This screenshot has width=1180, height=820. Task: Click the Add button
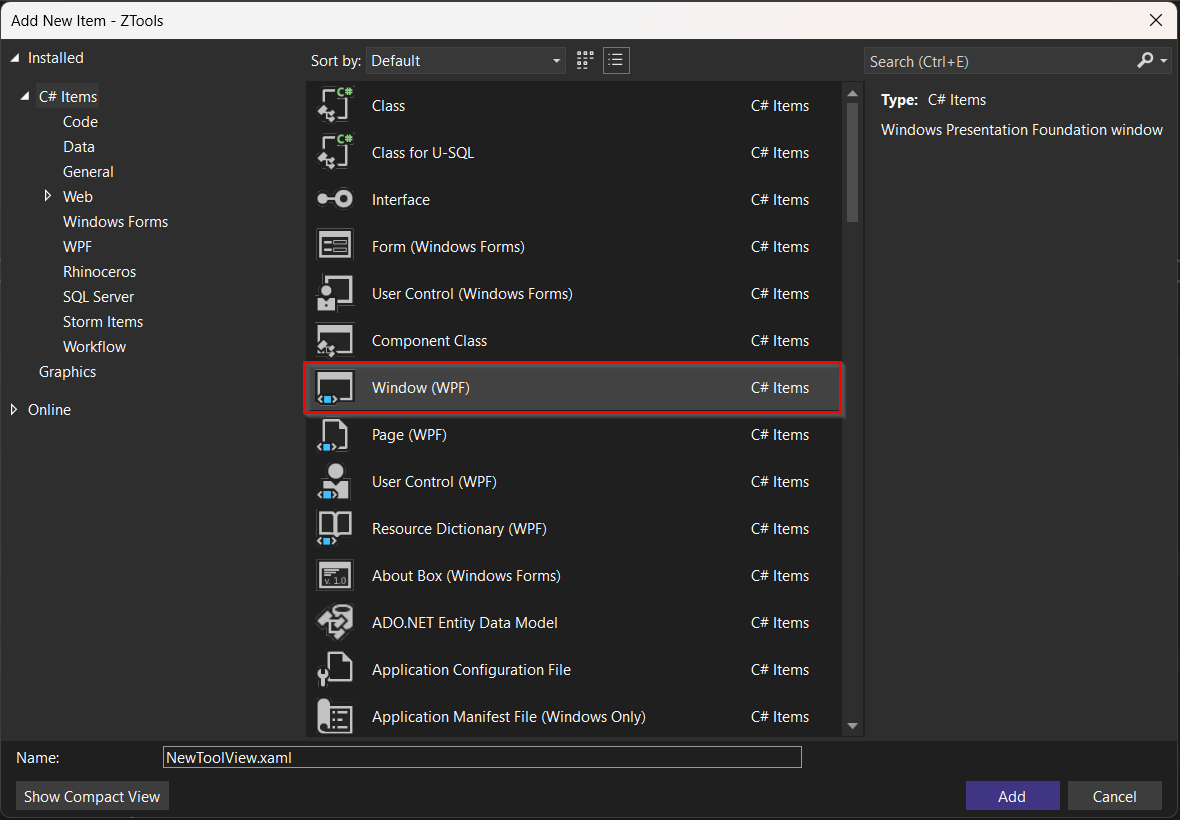point(1012,796)
